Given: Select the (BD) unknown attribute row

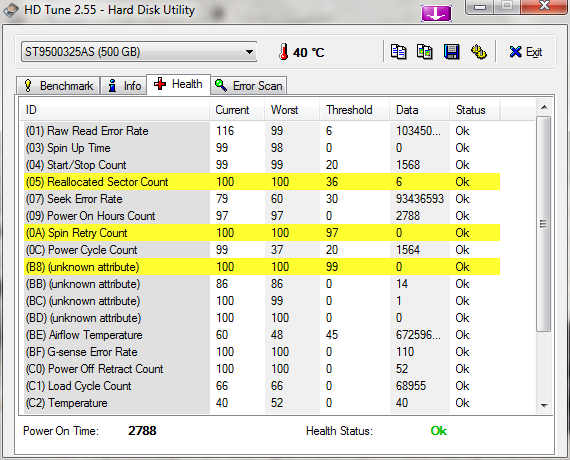Looking at the screenshot, I should (x=262, y=318).
